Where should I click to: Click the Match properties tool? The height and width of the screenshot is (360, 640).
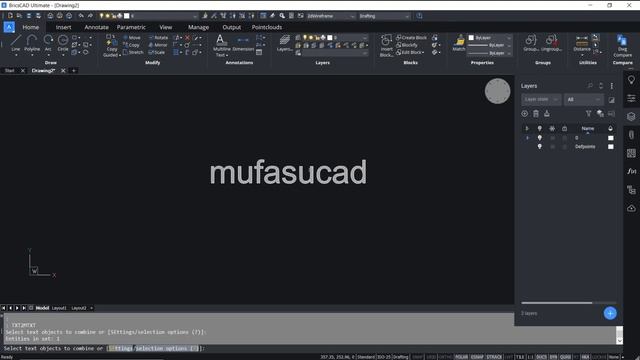click(459, 43)
